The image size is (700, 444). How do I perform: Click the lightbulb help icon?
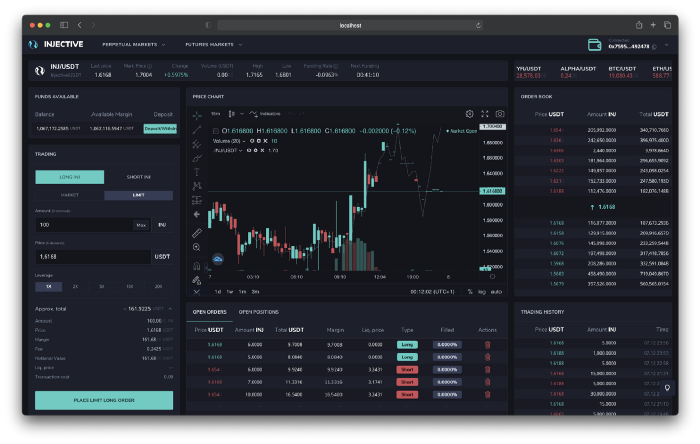tap(667, 388)
